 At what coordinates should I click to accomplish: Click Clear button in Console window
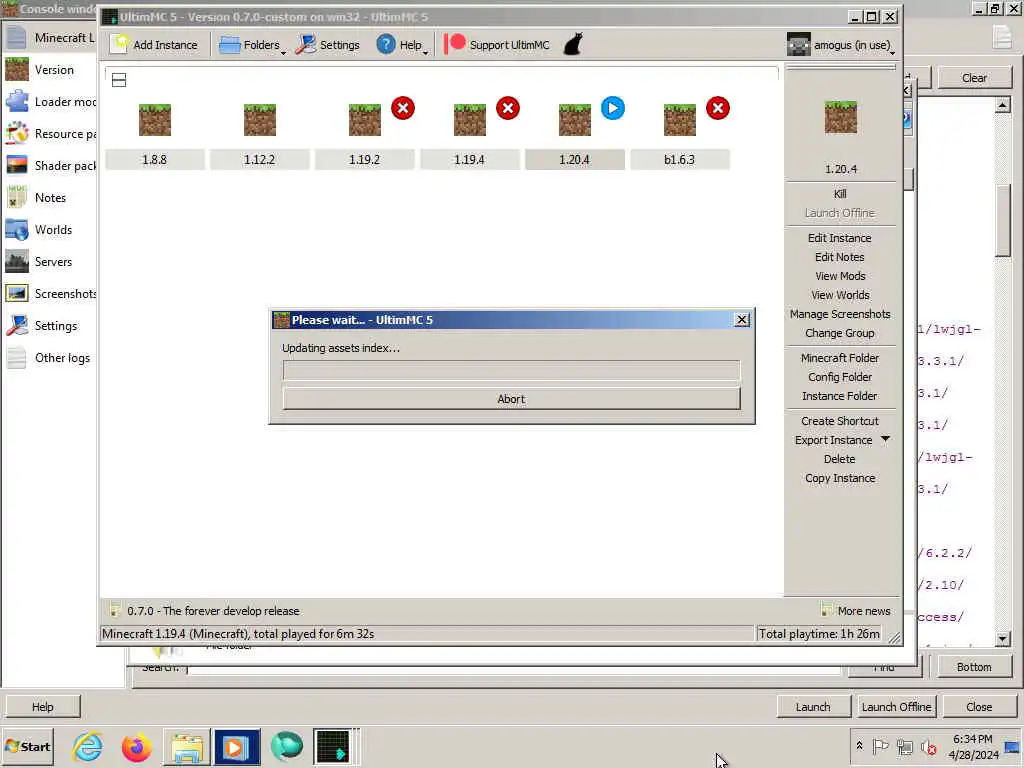click(974, 78)
